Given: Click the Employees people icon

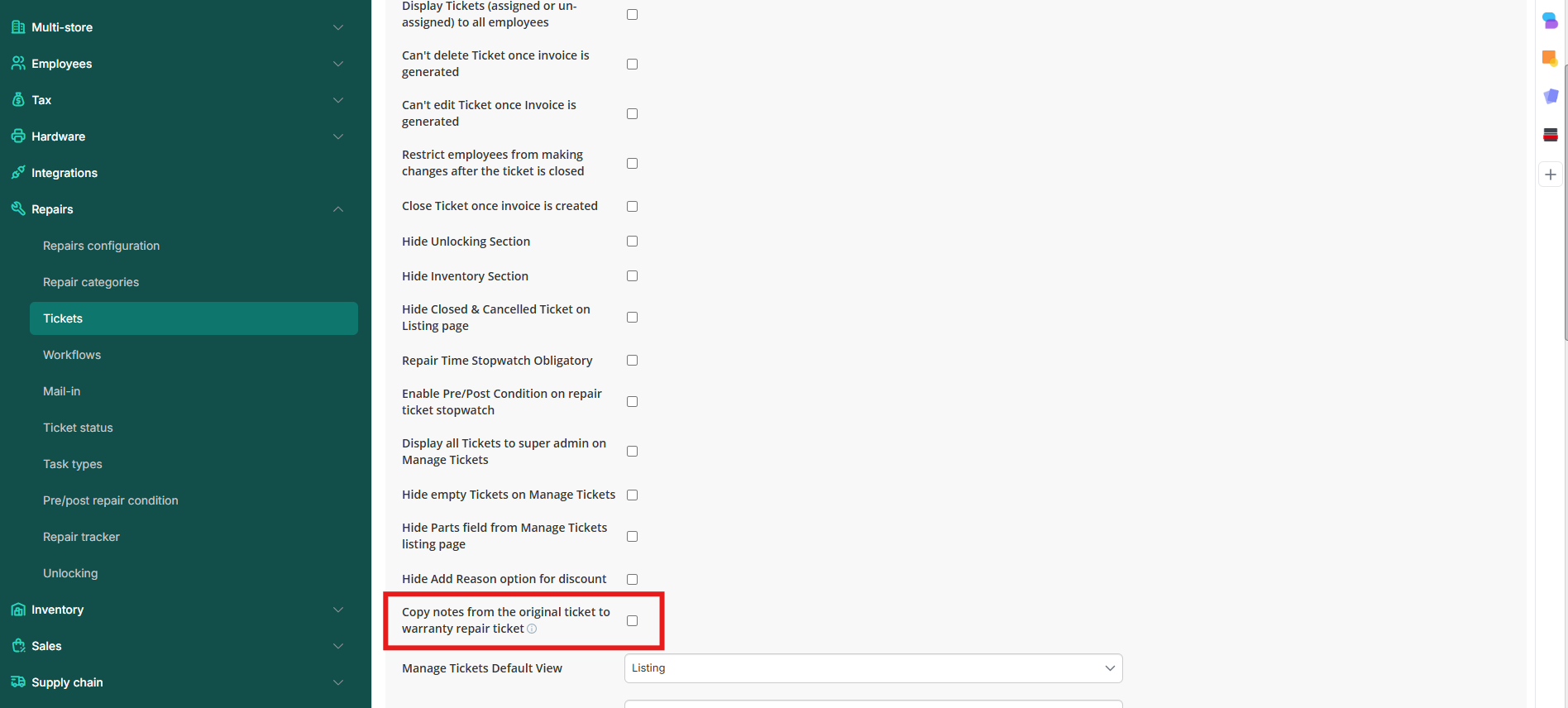Looking at the screenshot, I should [x=18, y=64].
